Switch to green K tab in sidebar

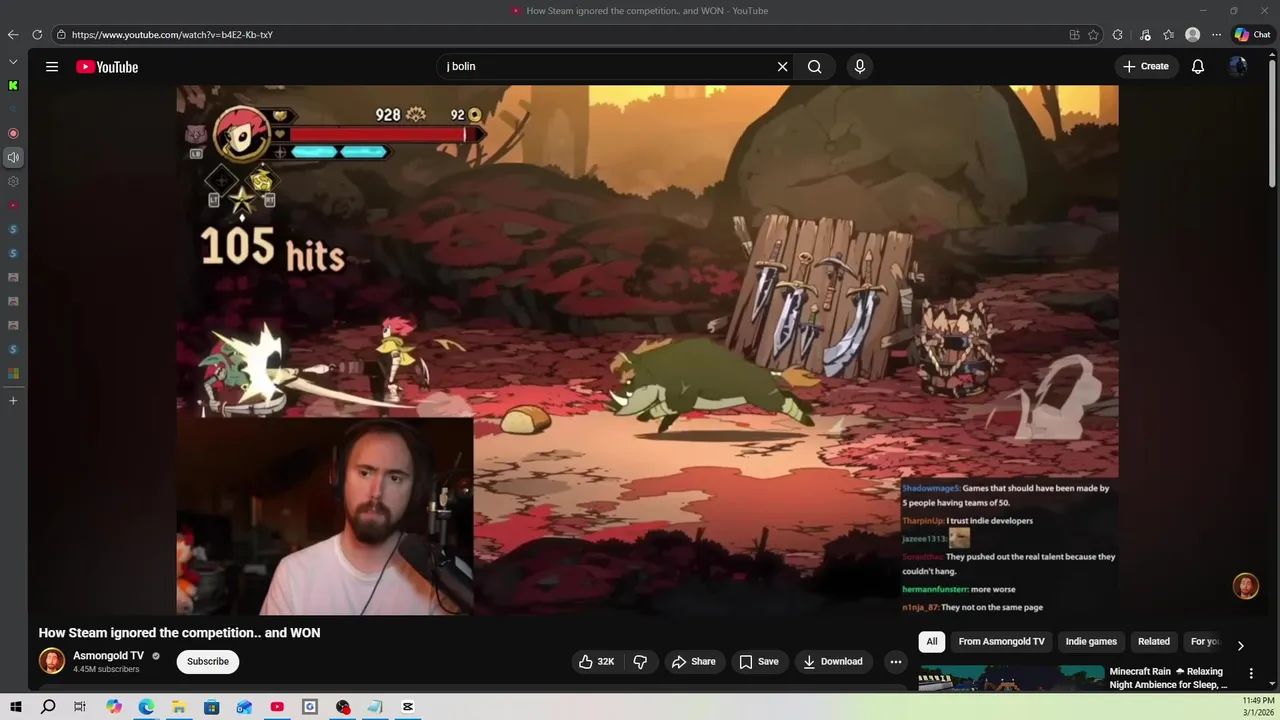click(x=13, y=86)
